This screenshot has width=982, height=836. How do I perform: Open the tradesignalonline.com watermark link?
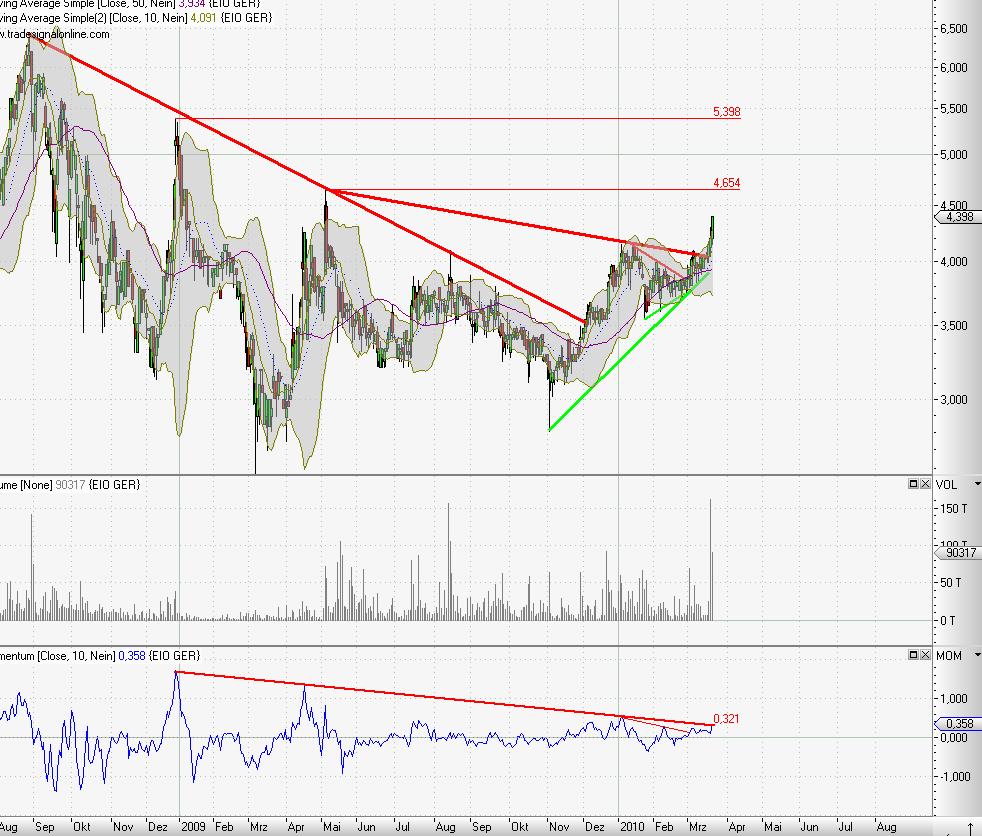pyautogui.click(x=55, y=33)
